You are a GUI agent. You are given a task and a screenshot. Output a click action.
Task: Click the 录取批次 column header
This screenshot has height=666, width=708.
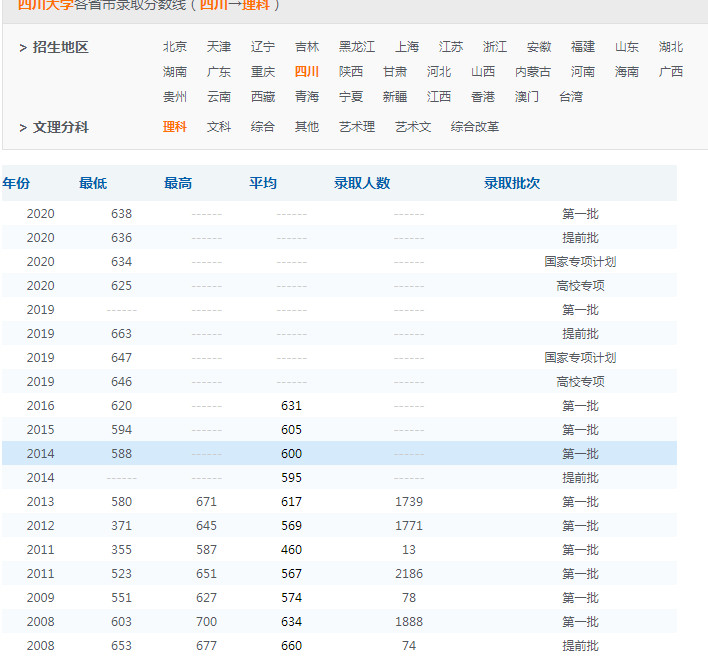coord(512,183)
